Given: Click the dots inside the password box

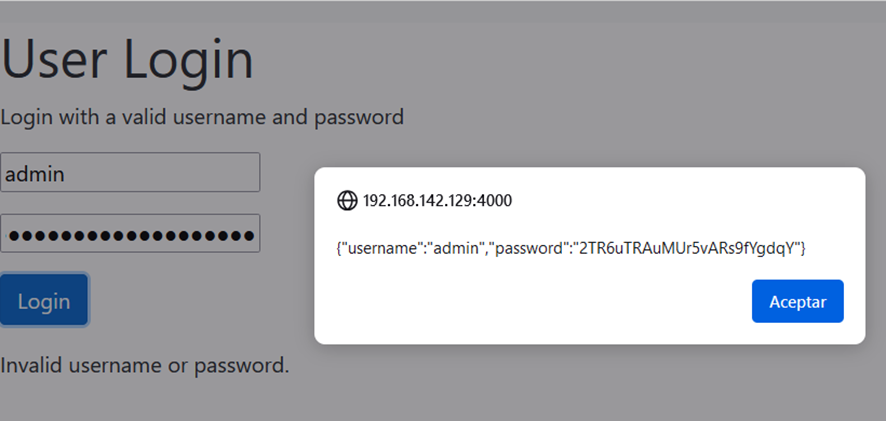Looking at the screenshot, I should coord(130,235).
